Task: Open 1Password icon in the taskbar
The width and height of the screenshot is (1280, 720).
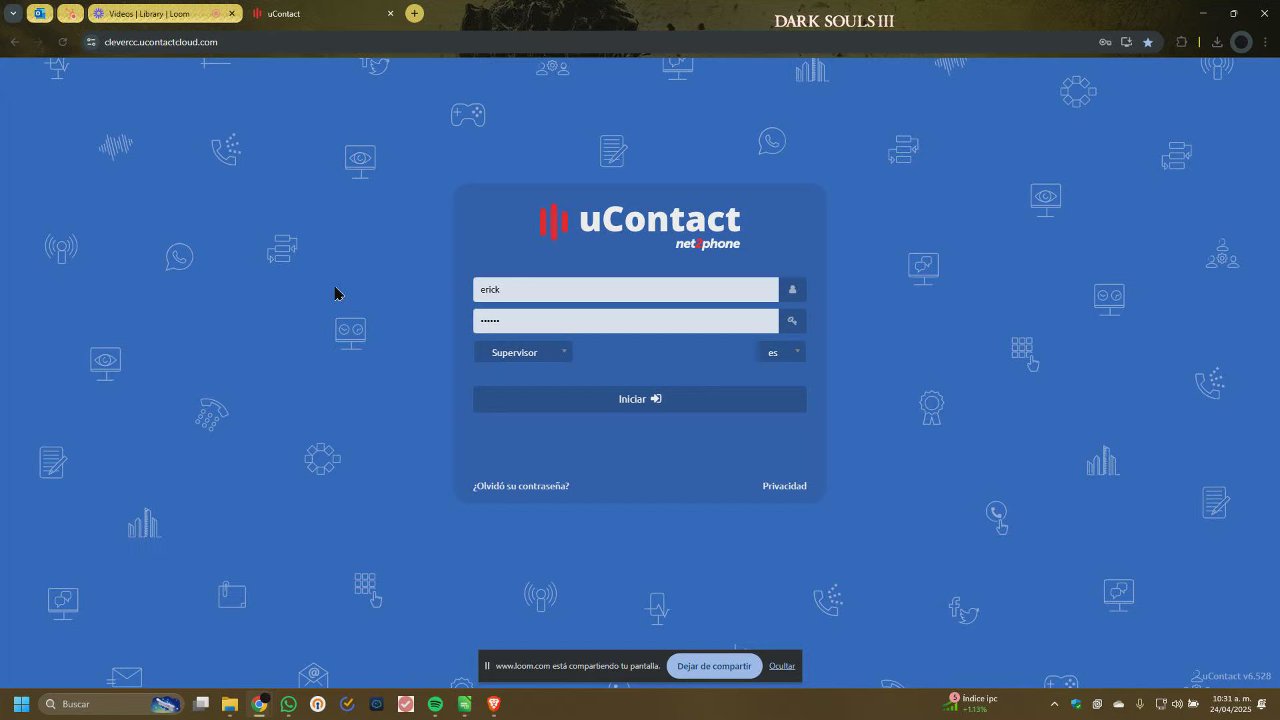Action: 318,704
